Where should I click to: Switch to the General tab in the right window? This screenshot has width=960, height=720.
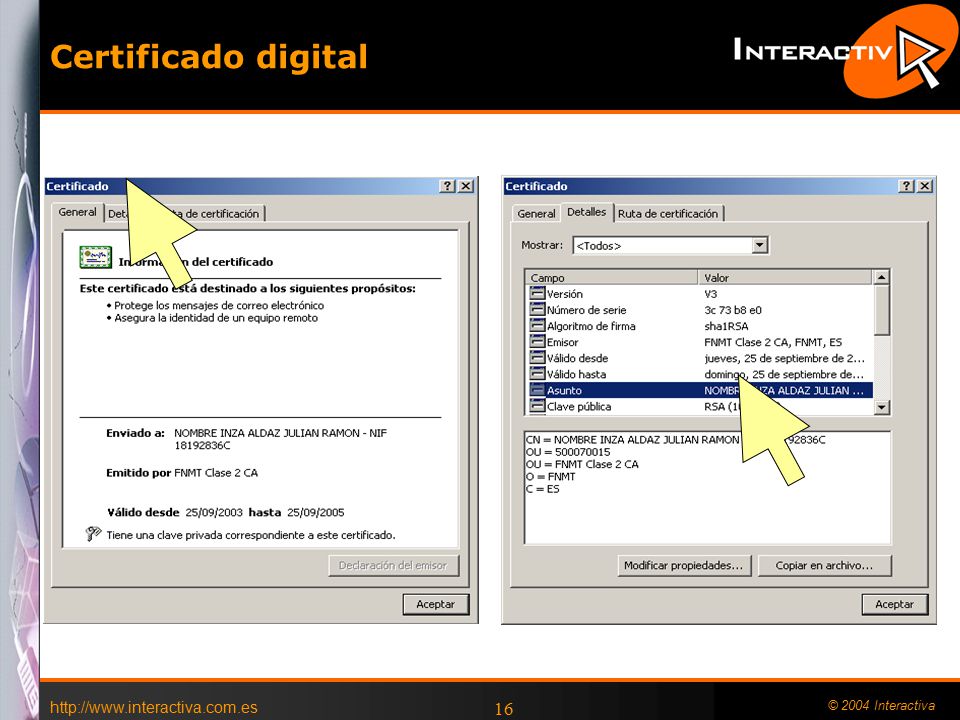pos(536,214)
